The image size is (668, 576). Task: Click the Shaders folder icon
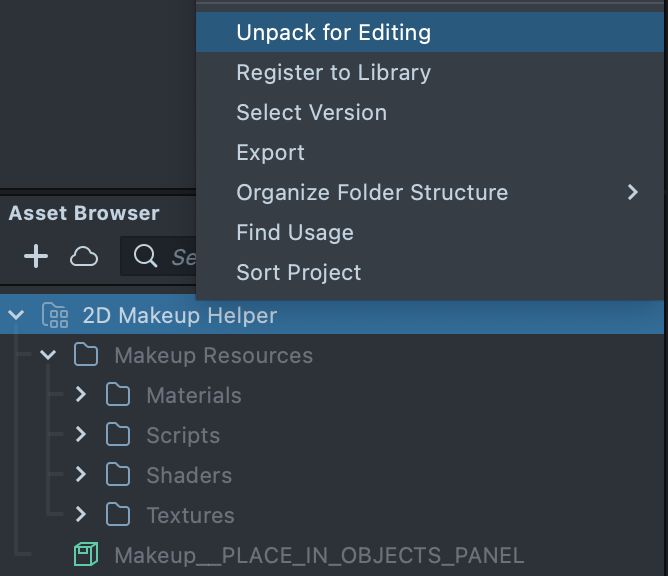118,476
